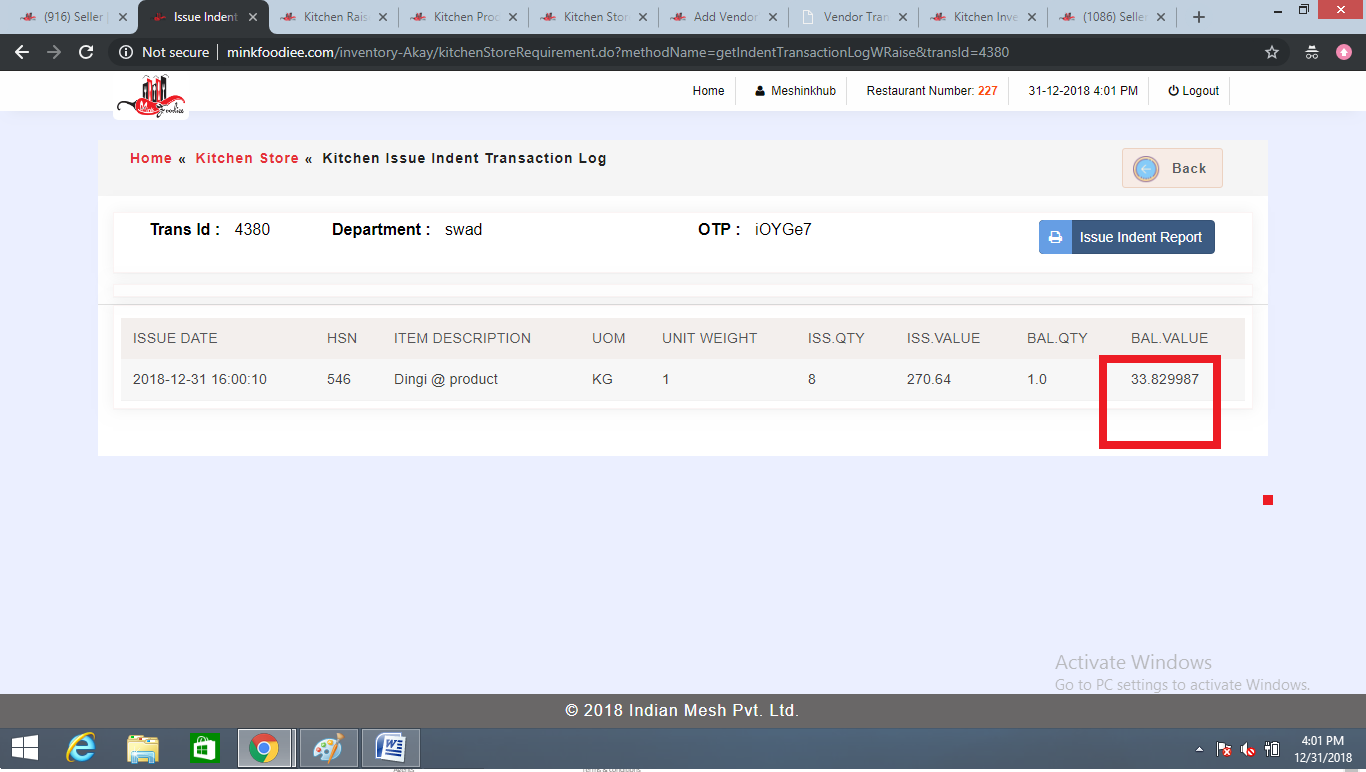
Task: Click the 2018-12-31 16:00:10 date cell
Action: click(200, 379)
